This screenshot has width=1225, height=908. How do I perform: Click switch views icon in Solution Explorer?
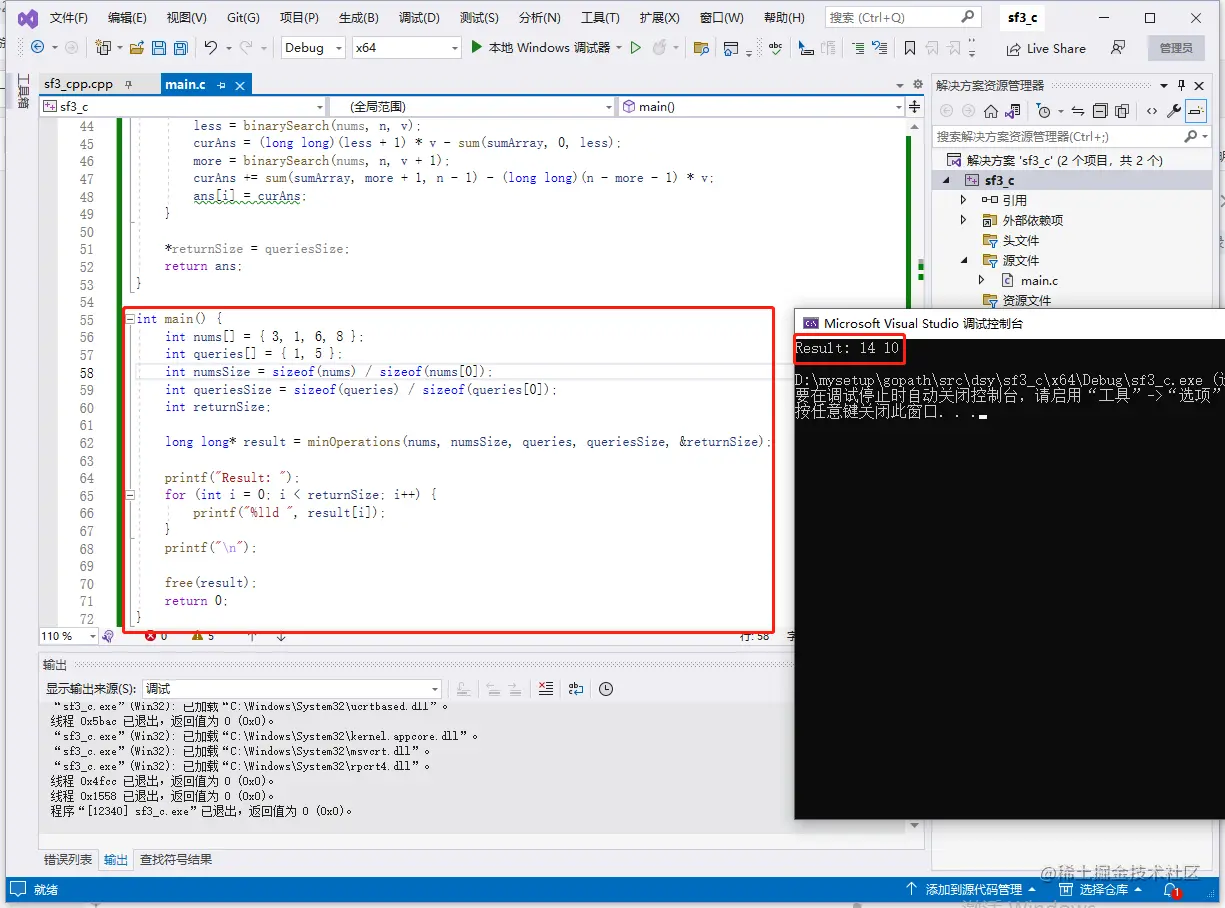tap(1013, 111)
